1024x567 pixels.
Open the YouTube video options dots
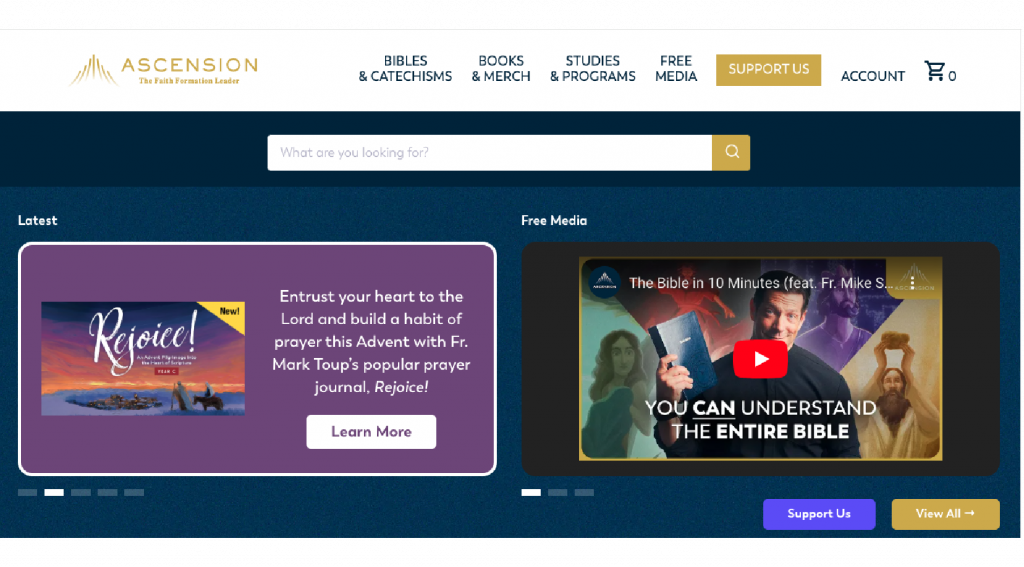pos(912,283)
